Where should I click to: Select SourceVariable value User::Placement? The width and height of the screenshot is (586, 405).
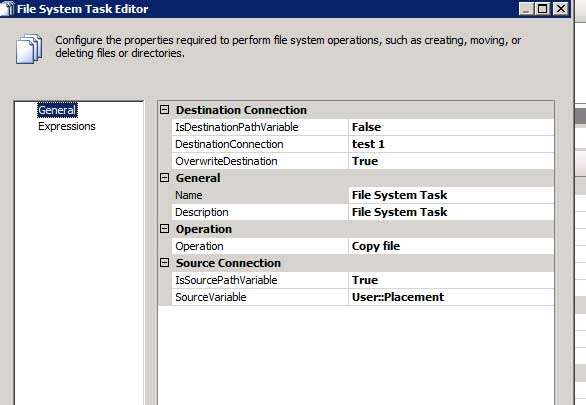[451, 297]
